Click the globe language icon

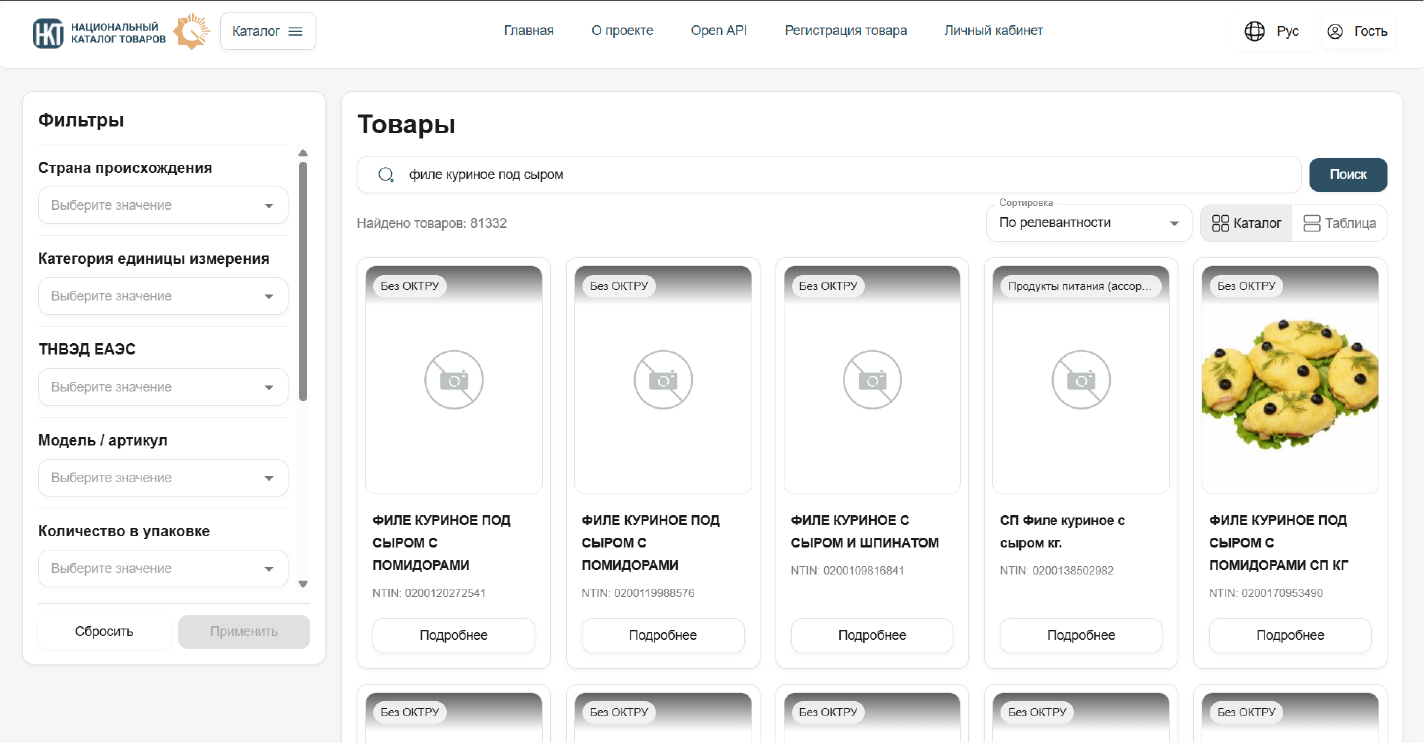pyautogui.click(x=1254, y=31)
